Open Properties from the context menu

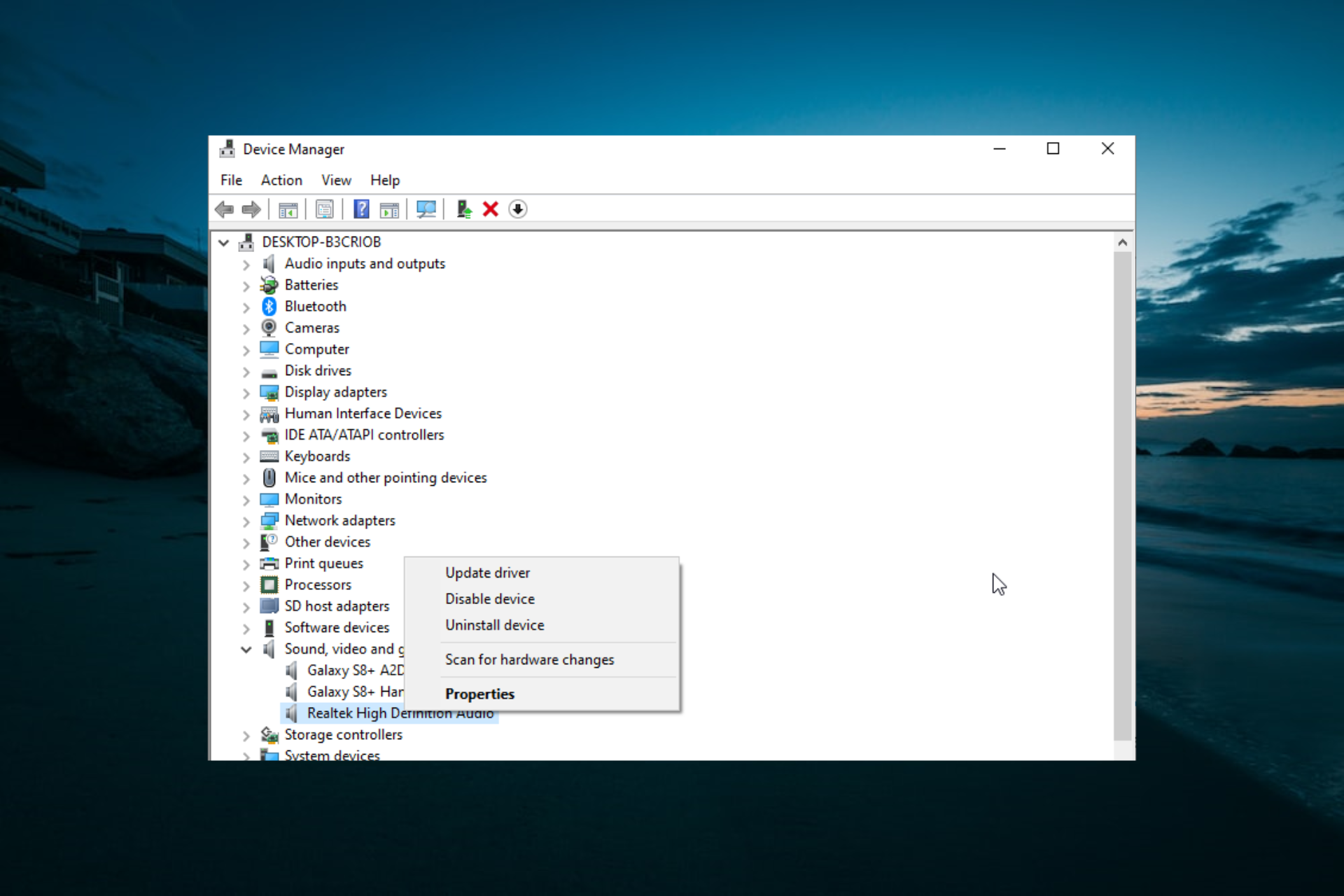pyautogui.click(x=541, y=694)
